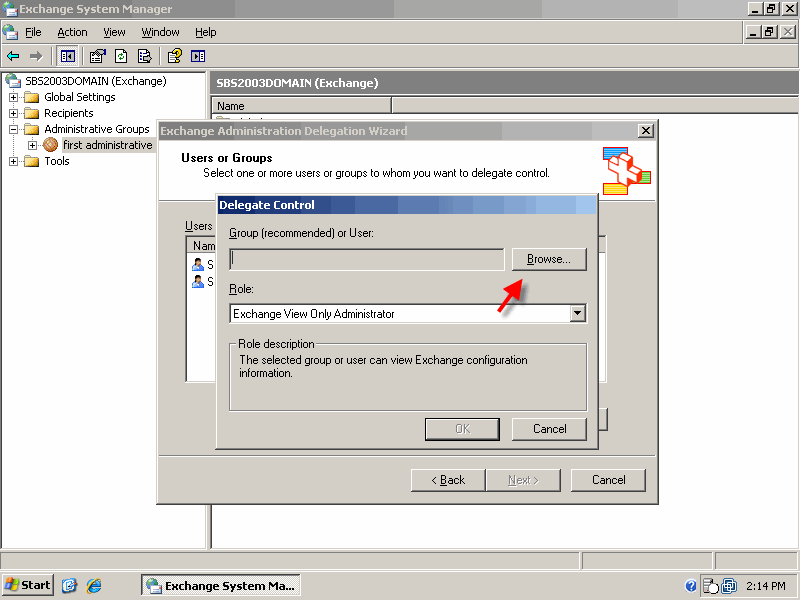Image resolution: width=800 pixels, height=600 pixels.
Task: Expand the Tools node
Action: (x=14, y=161)
